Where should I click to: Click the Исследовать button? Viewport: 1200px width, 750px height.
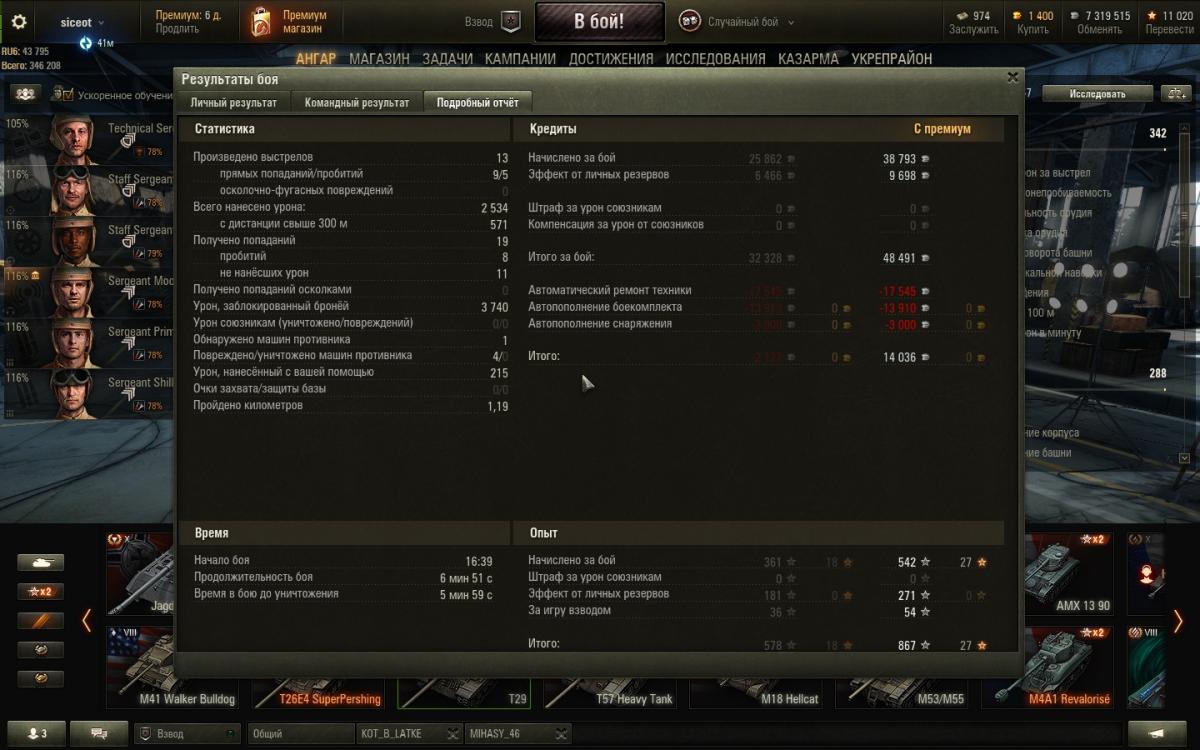click(1097, 94)
